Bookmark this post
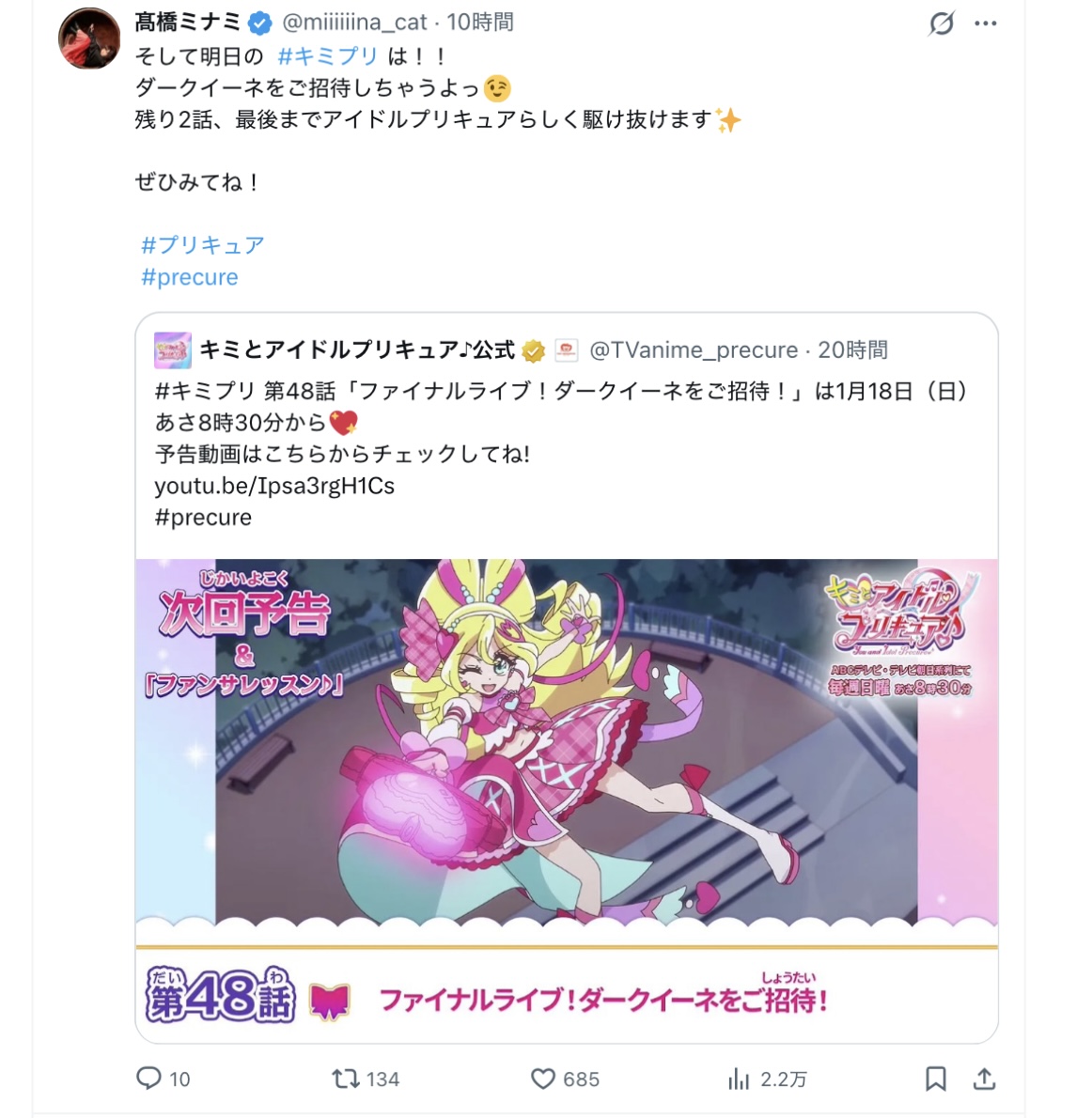 (x=936, y=1079)
